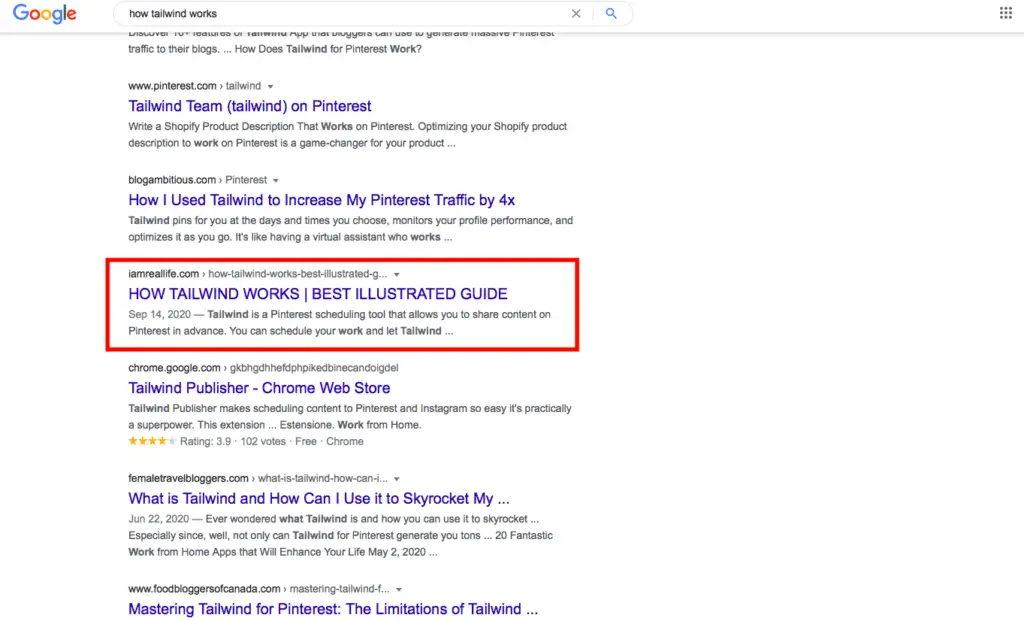Click the www.pinterest.com breadcrumb URL
Screen dimensions: 1024x621
tap(194, 86)
